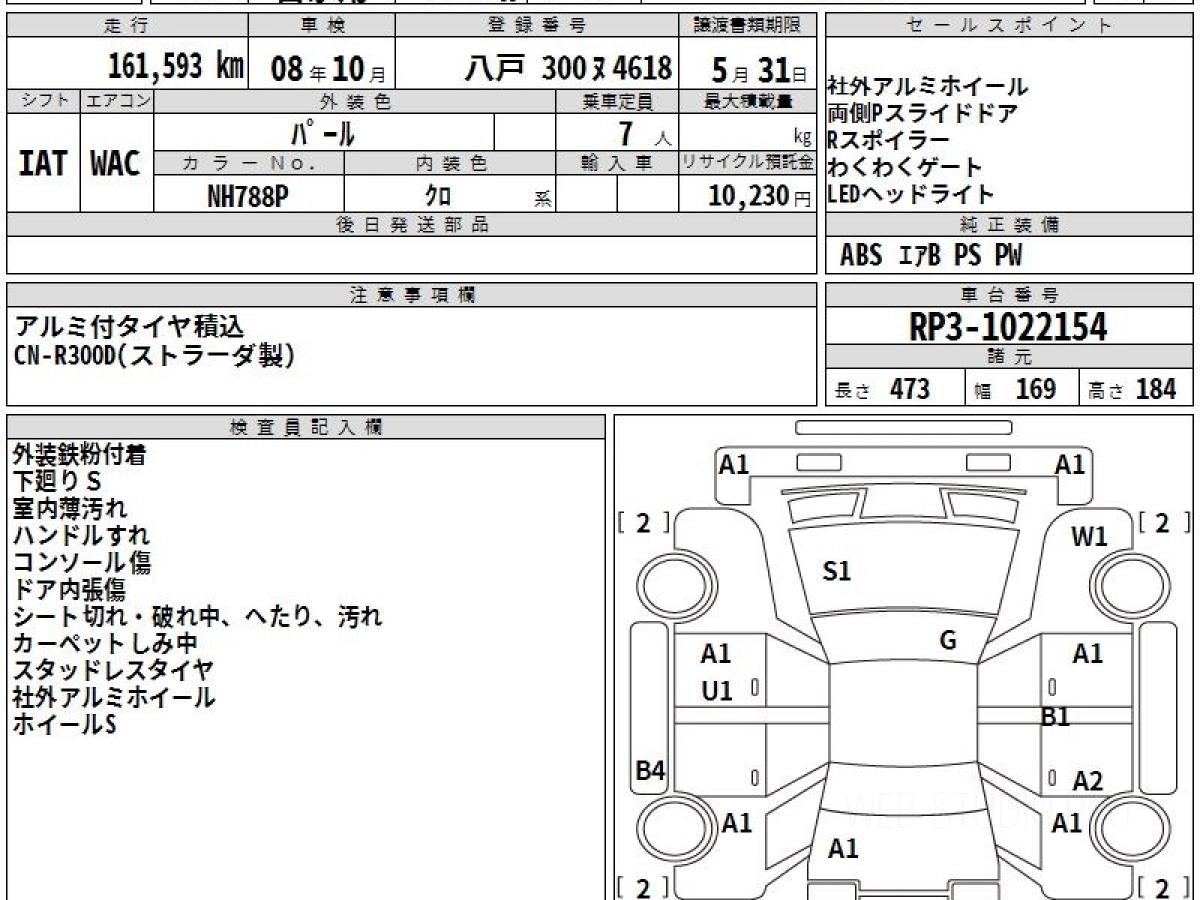Select the A2 damage mark
The image size is (1200, 900).
1088,781
